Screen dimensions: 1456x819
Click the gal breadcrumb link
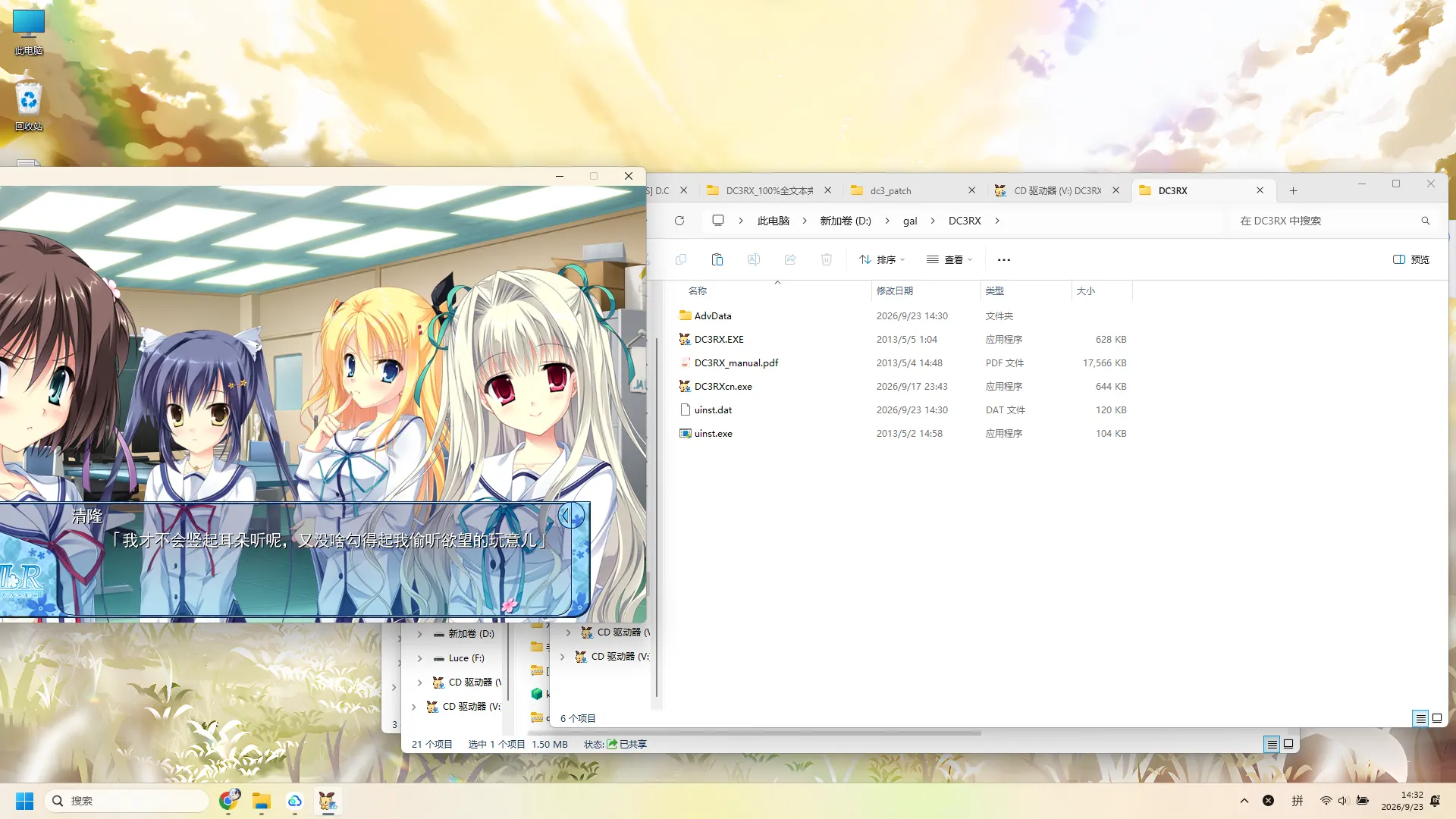[x=910, y=221]
